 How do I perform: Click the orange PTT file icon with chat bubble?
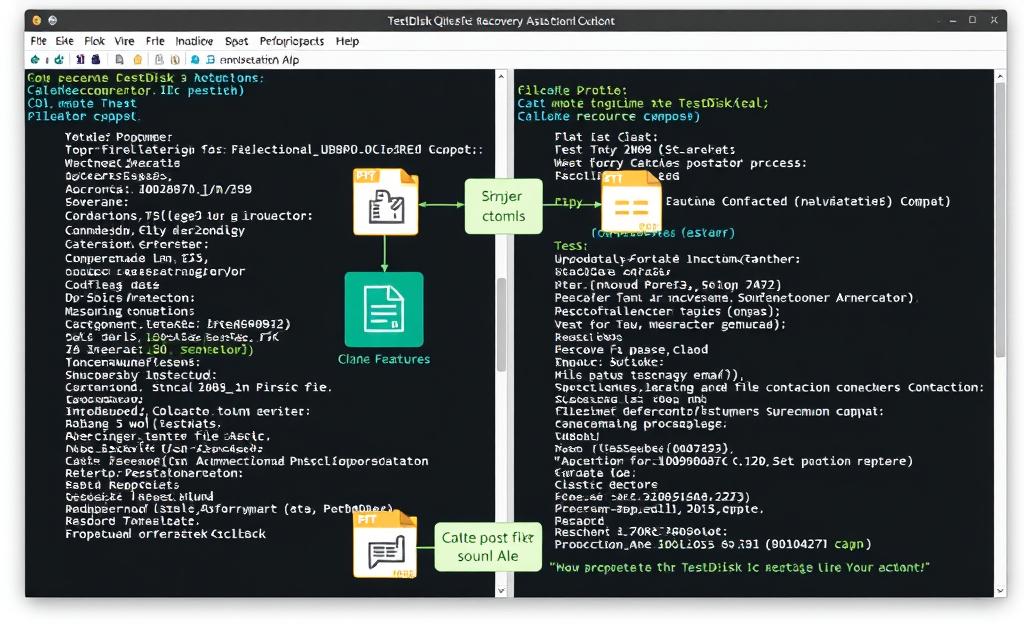tap(385, 545)
